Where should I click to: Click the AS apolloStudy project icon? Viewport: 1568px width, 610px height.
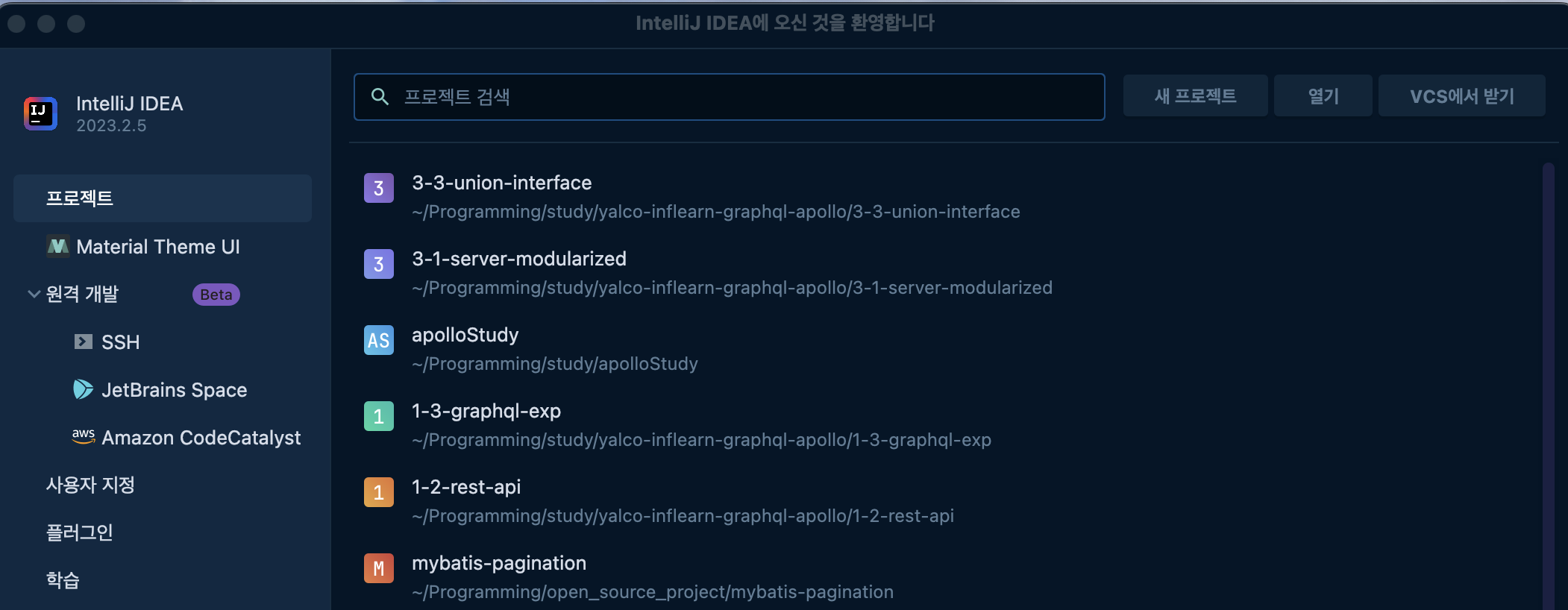(379, 340)
